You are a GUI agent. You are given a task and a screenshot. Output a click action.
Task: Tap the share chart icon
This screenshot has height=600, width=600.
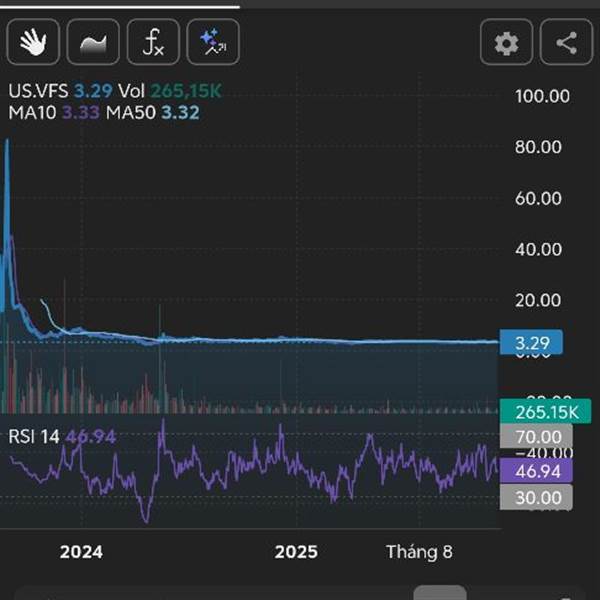(x=566, y=42)
